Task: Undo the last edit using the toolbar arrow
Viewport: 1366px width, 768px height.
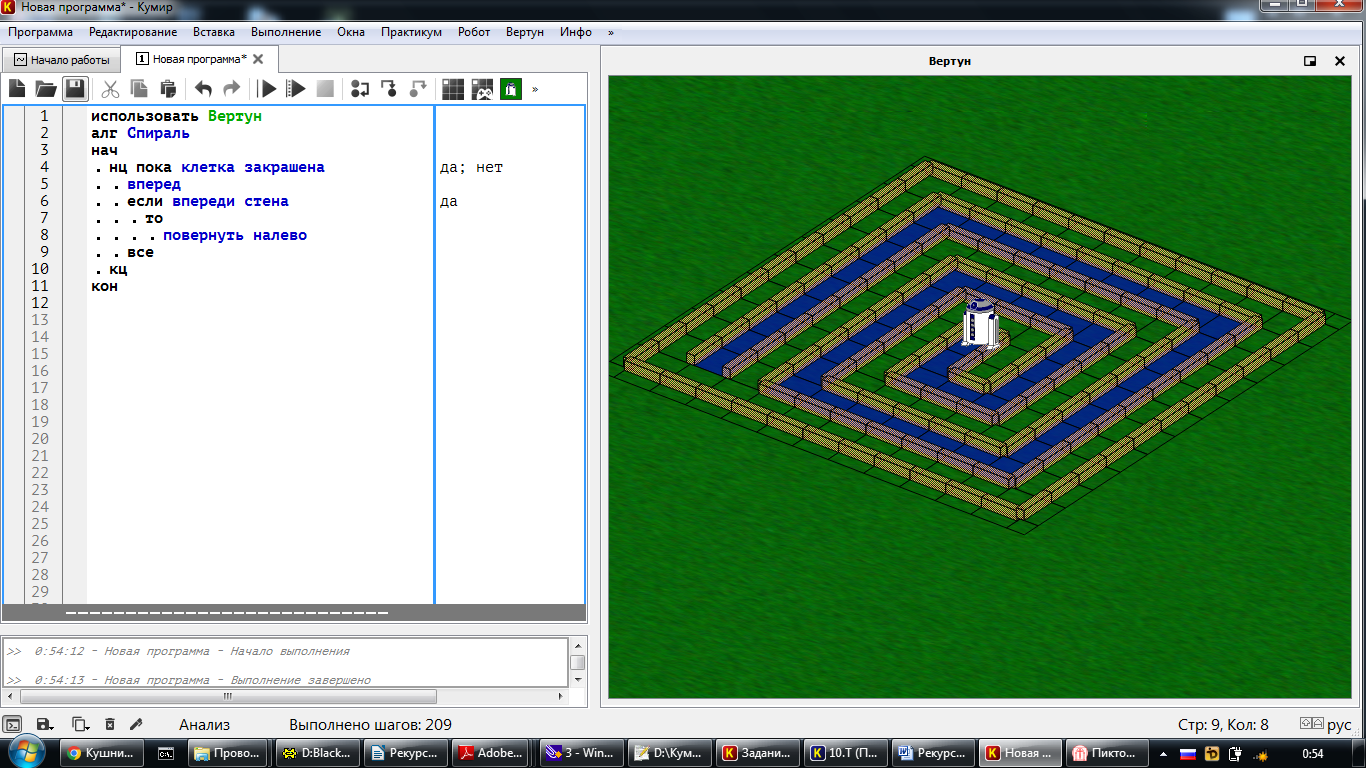Action: [x=203, y=89]
